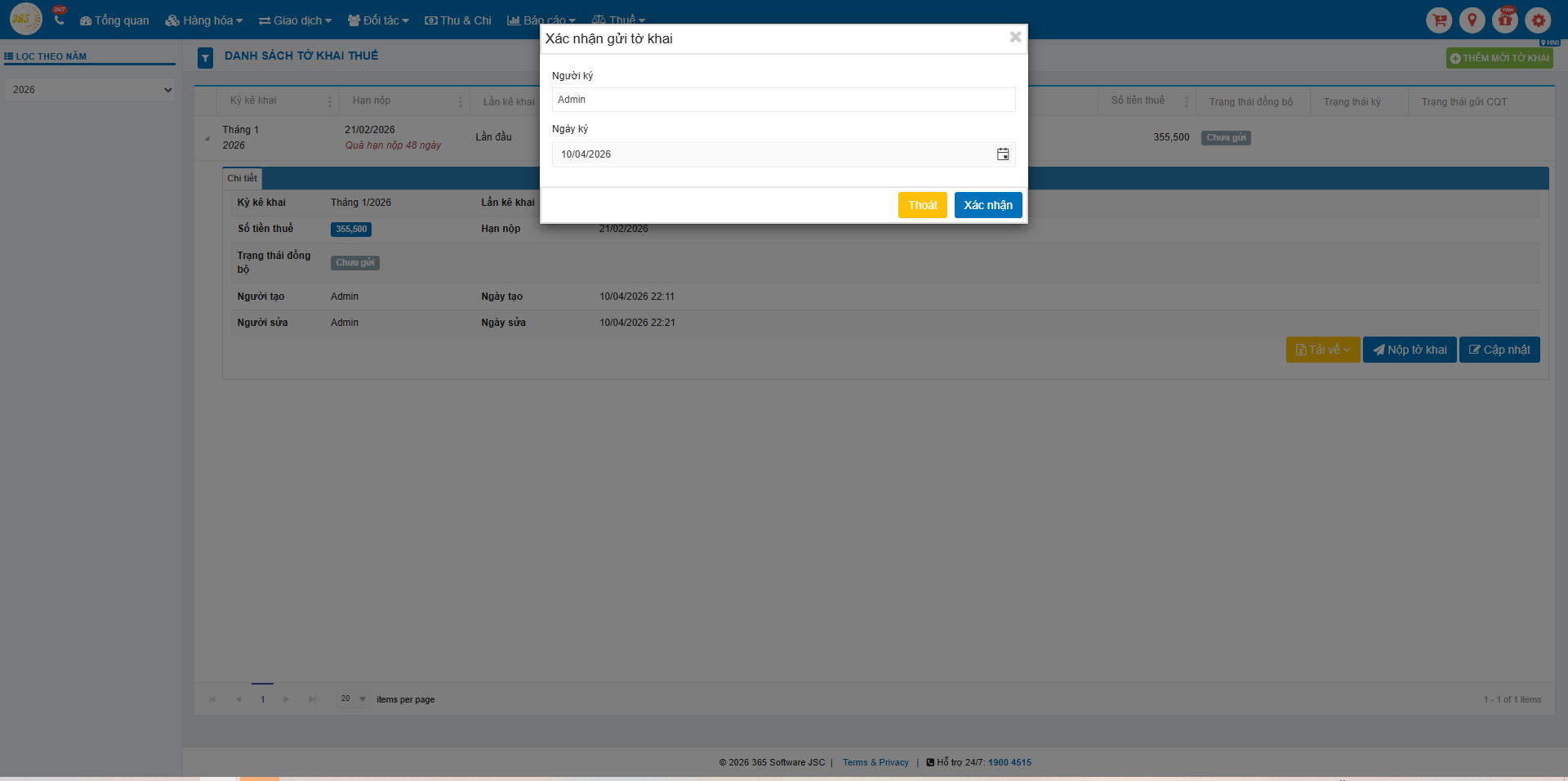Click the calendar icon in Ngày ký field
The image size is (1568, 781).
click(x=1002, y=154)
